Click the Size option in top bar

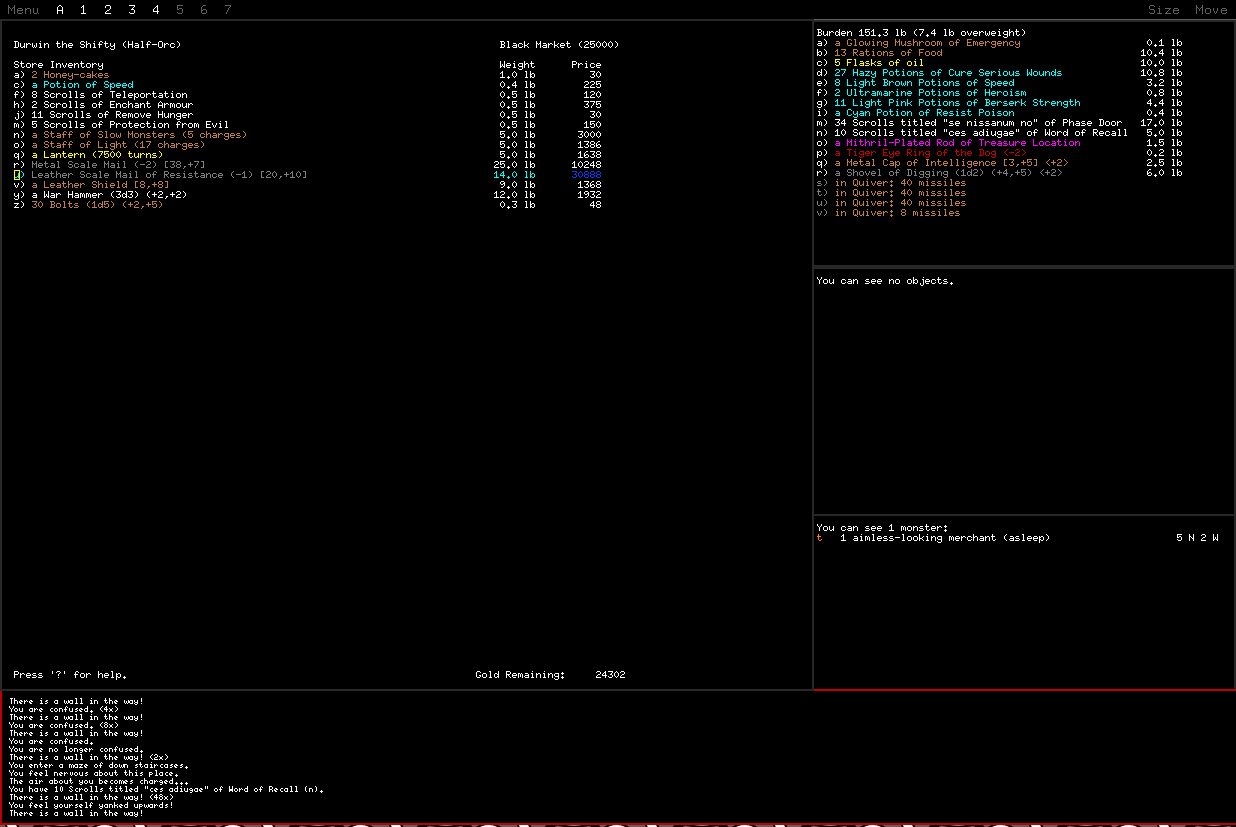[1163, 10]
